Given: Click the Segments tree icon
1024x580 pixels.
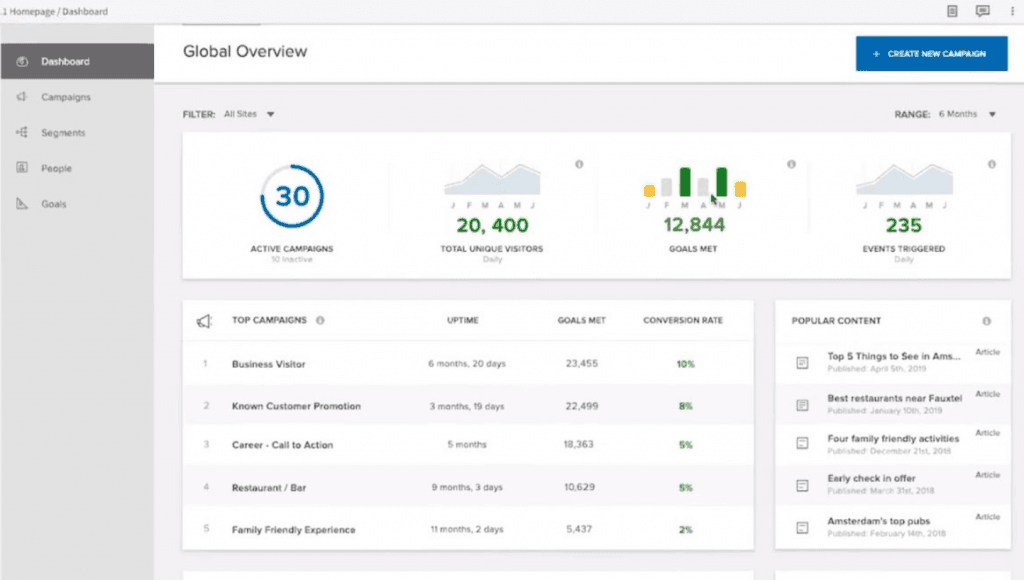Looking at the screenshot, I should (x=22, y=132).
